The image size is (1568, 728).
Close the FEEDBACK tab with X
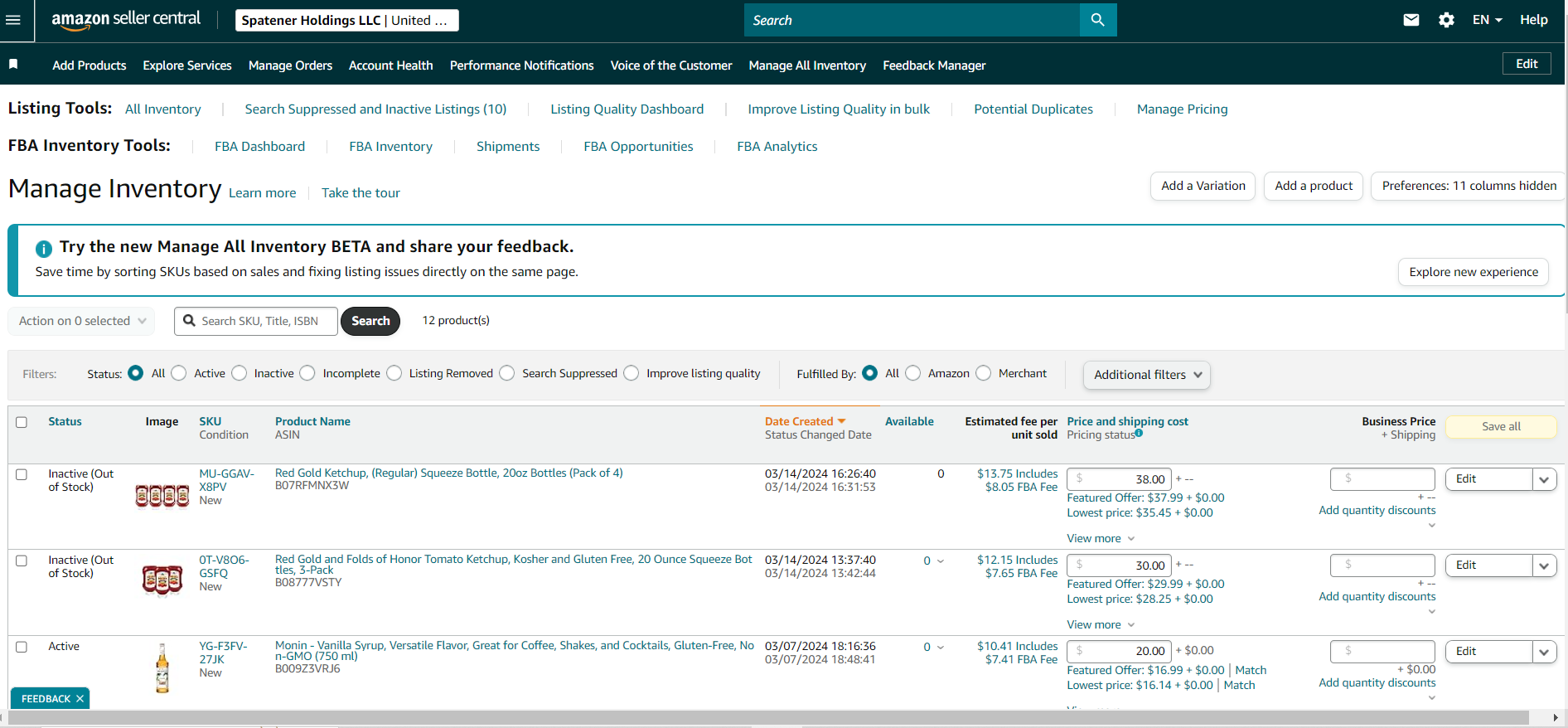pyautogui.click(x=80, y=699)
